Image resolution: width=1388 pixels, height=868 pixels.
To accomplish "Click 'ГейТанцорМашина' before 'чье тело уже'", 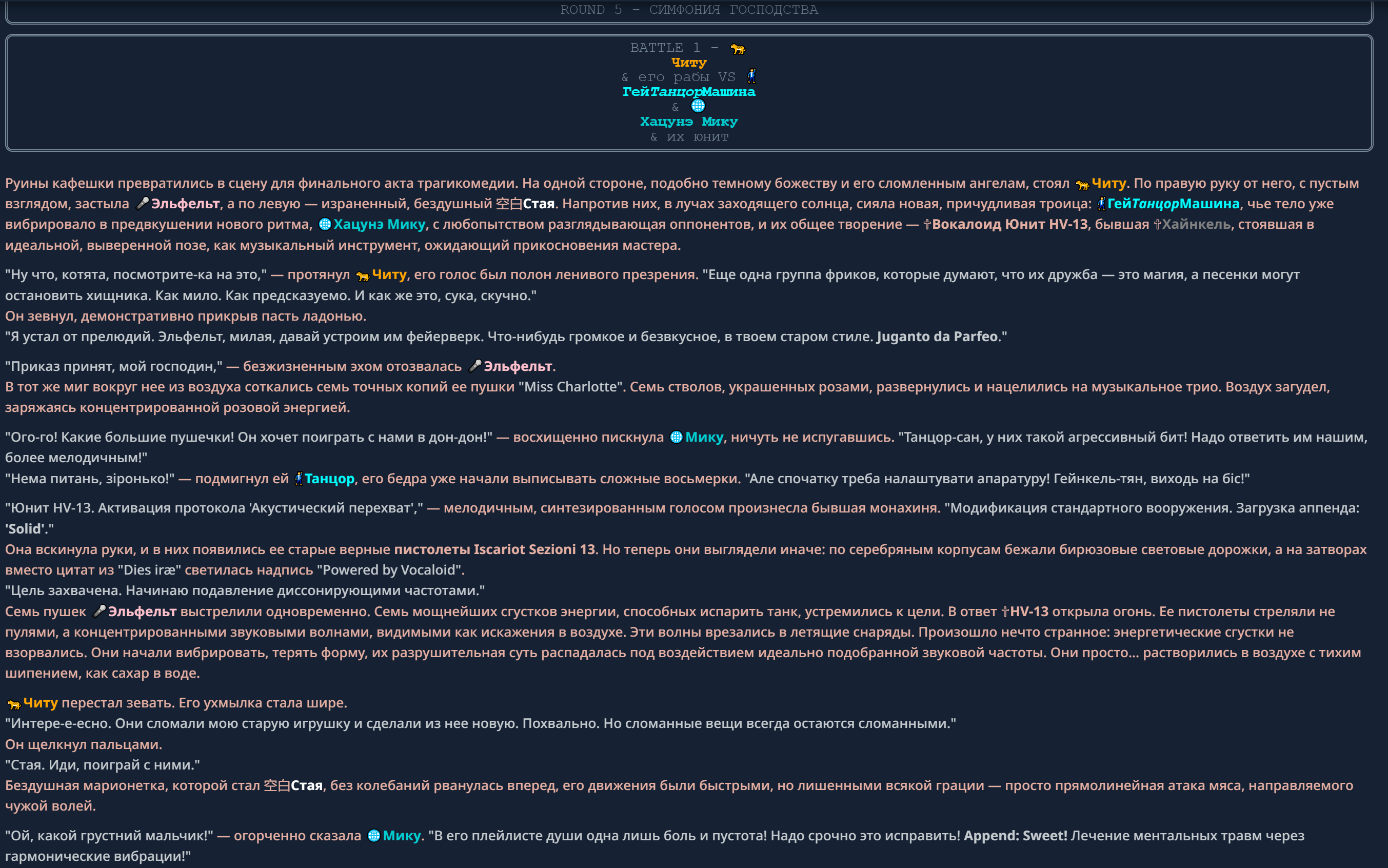I will coord(1173,204).
